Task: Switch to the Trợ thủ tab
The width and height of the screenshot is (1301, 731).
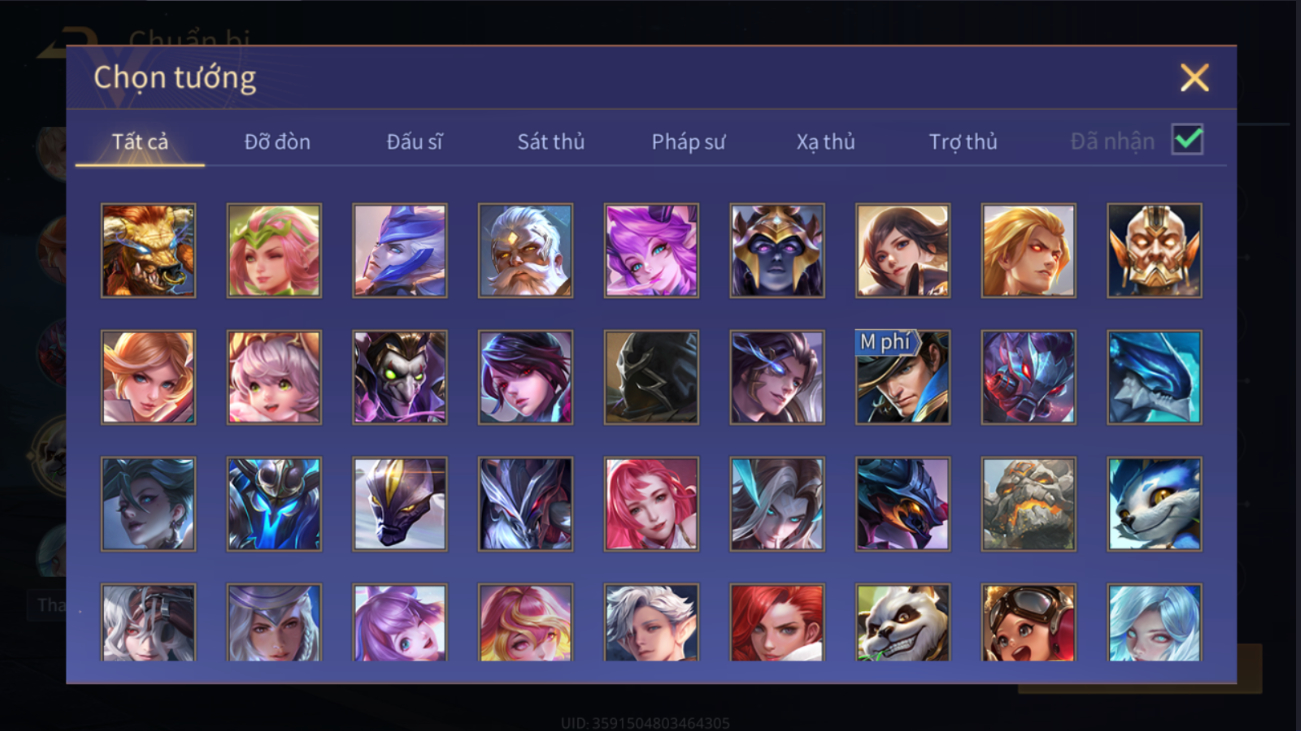Action: coord(963,142)
